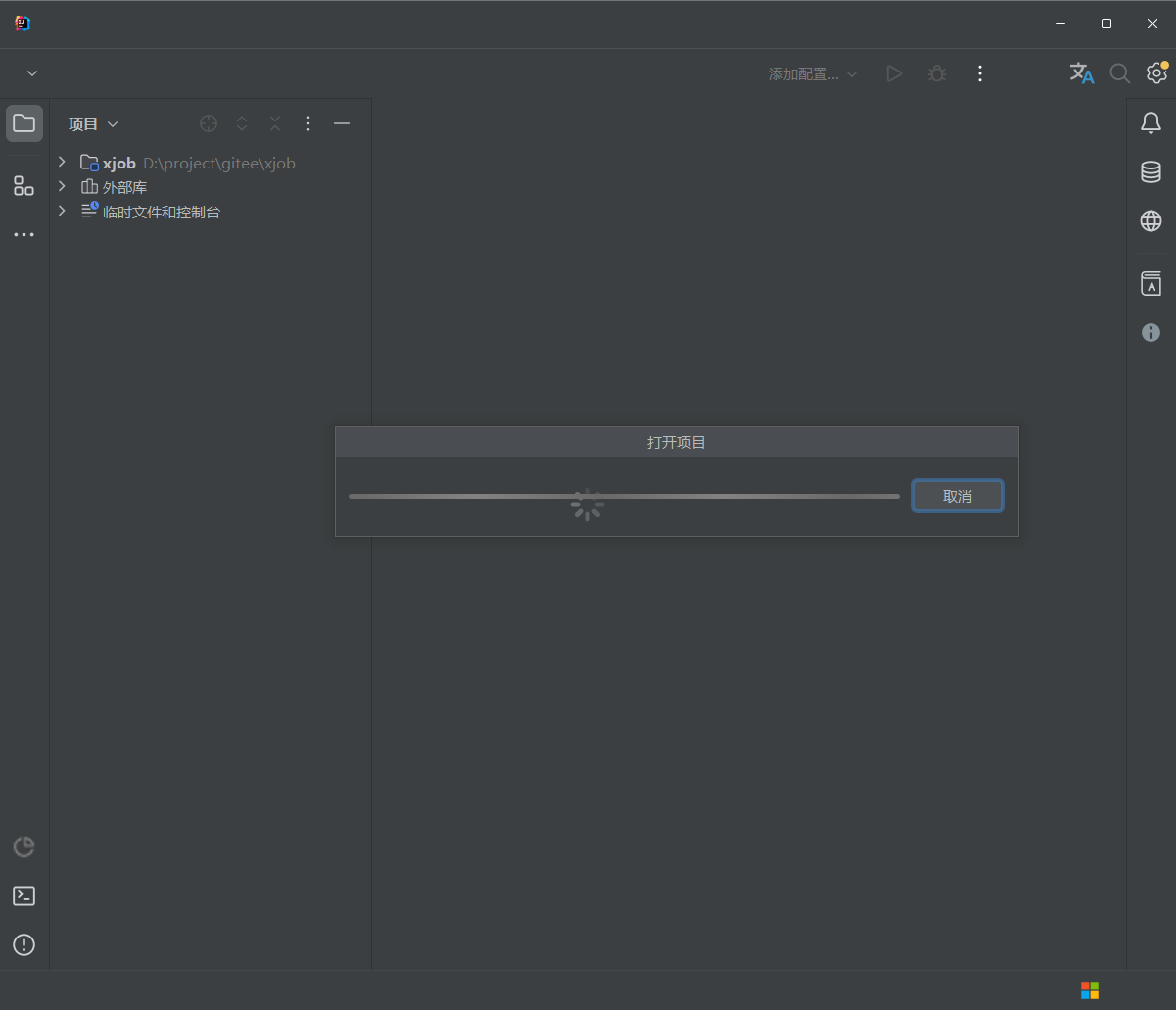This screenshot has height=1010, width=1176.
Task: Open the Project tool window folder icon
Action: click(24, 123)
